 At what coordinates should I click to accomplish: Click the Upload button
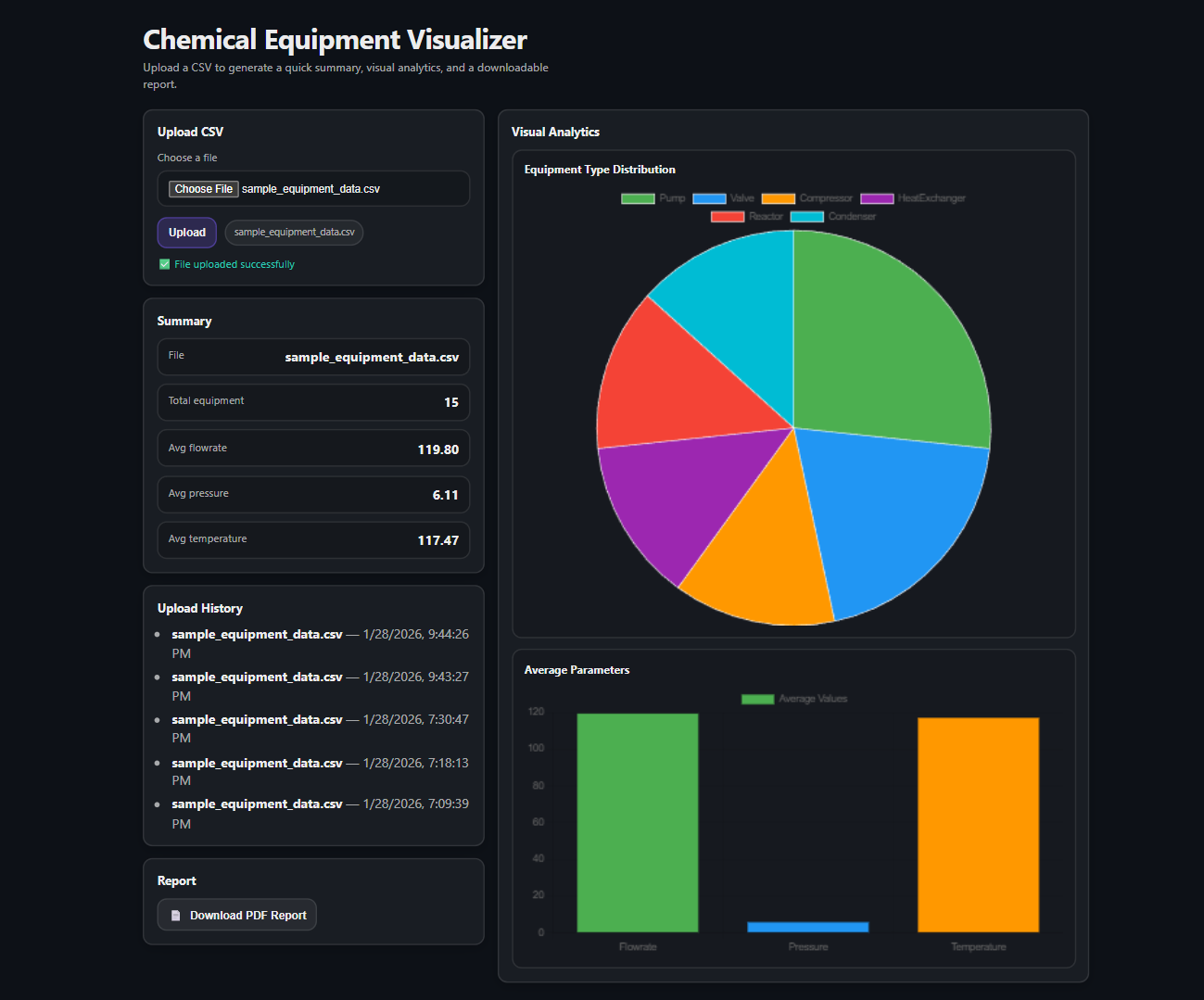click(186, 232)
